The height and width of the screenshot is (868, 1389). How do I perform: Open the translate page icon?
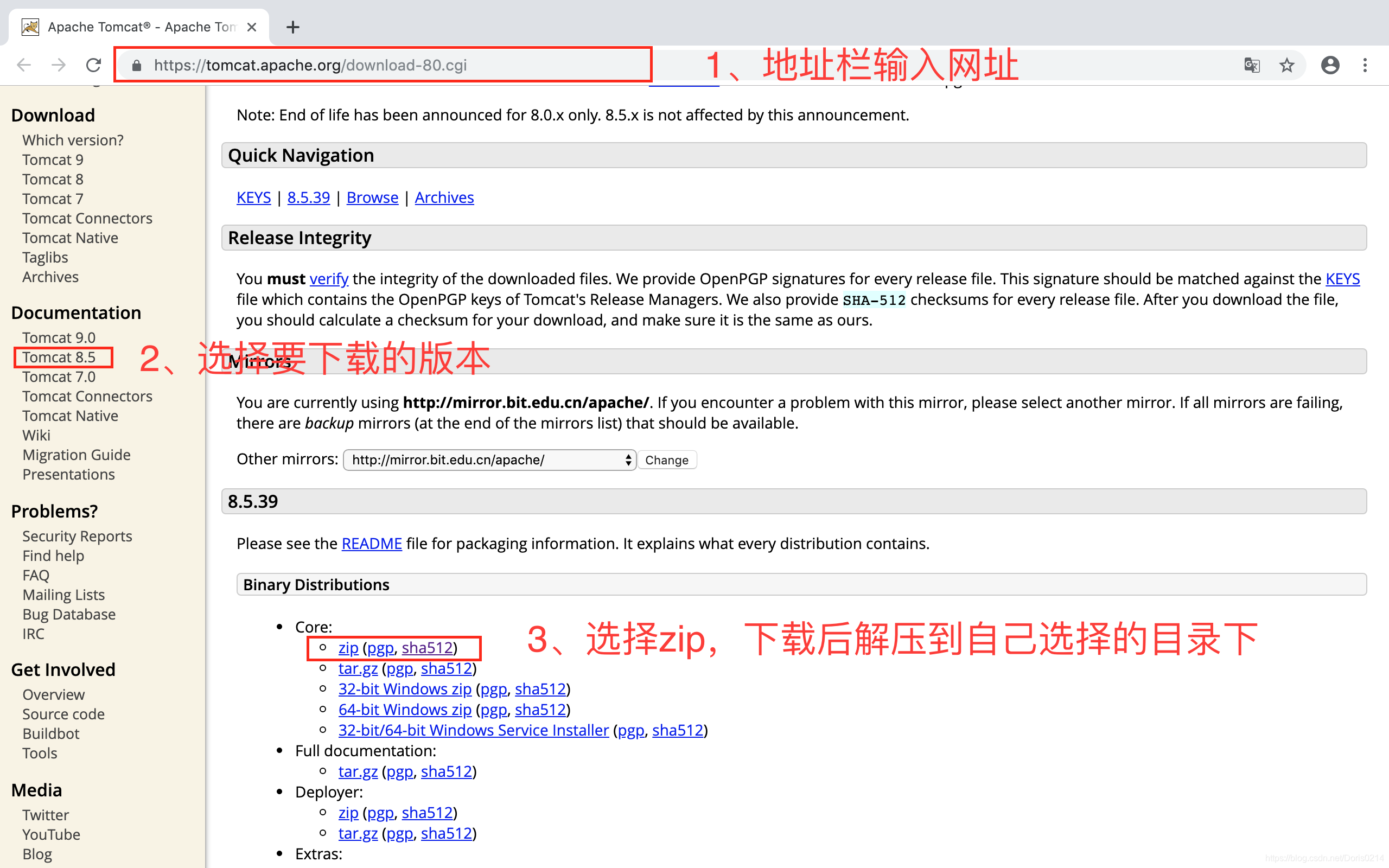coord(1251,65)
